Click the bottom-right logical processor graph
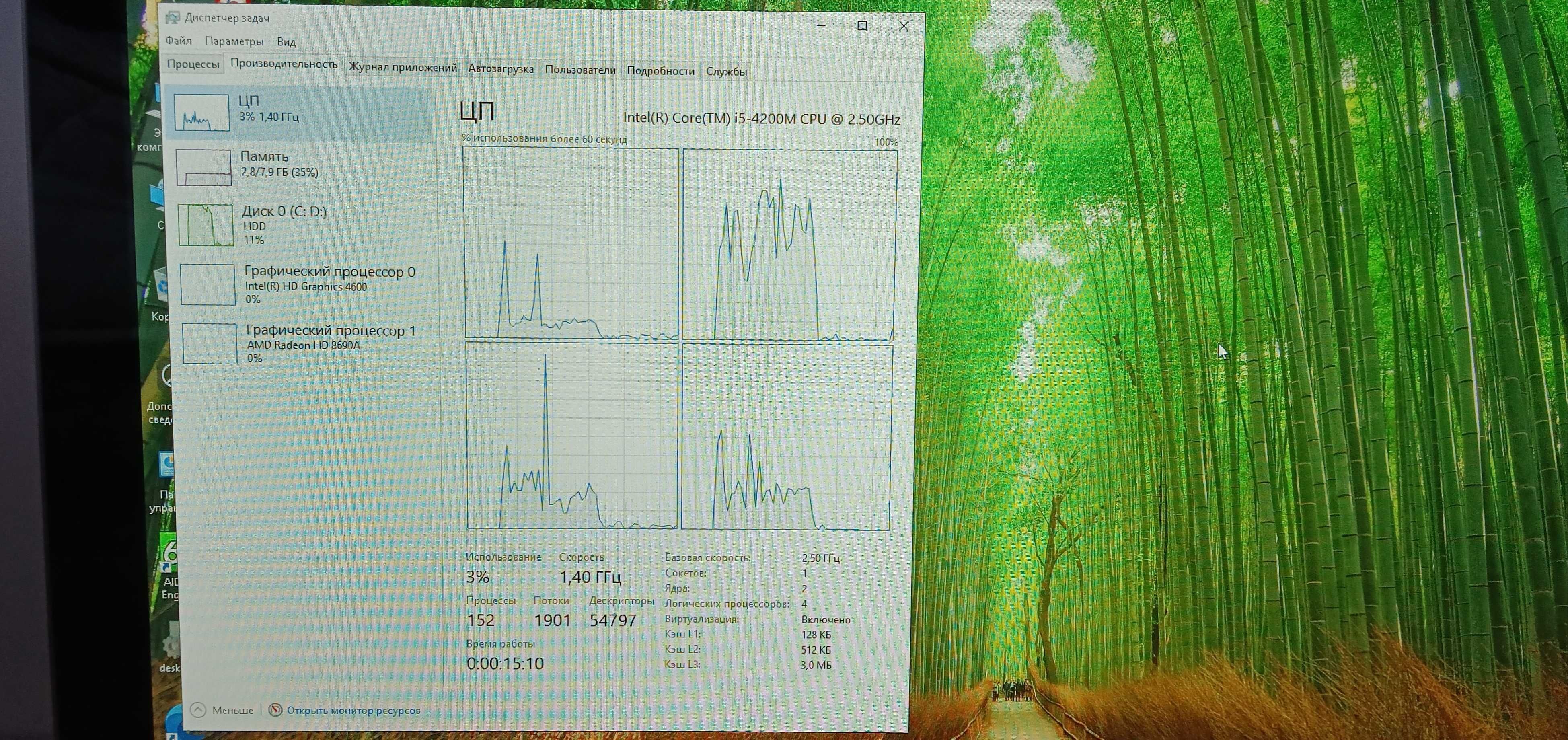This screenshot has width=1568, height=740. [x=787, y=437]
